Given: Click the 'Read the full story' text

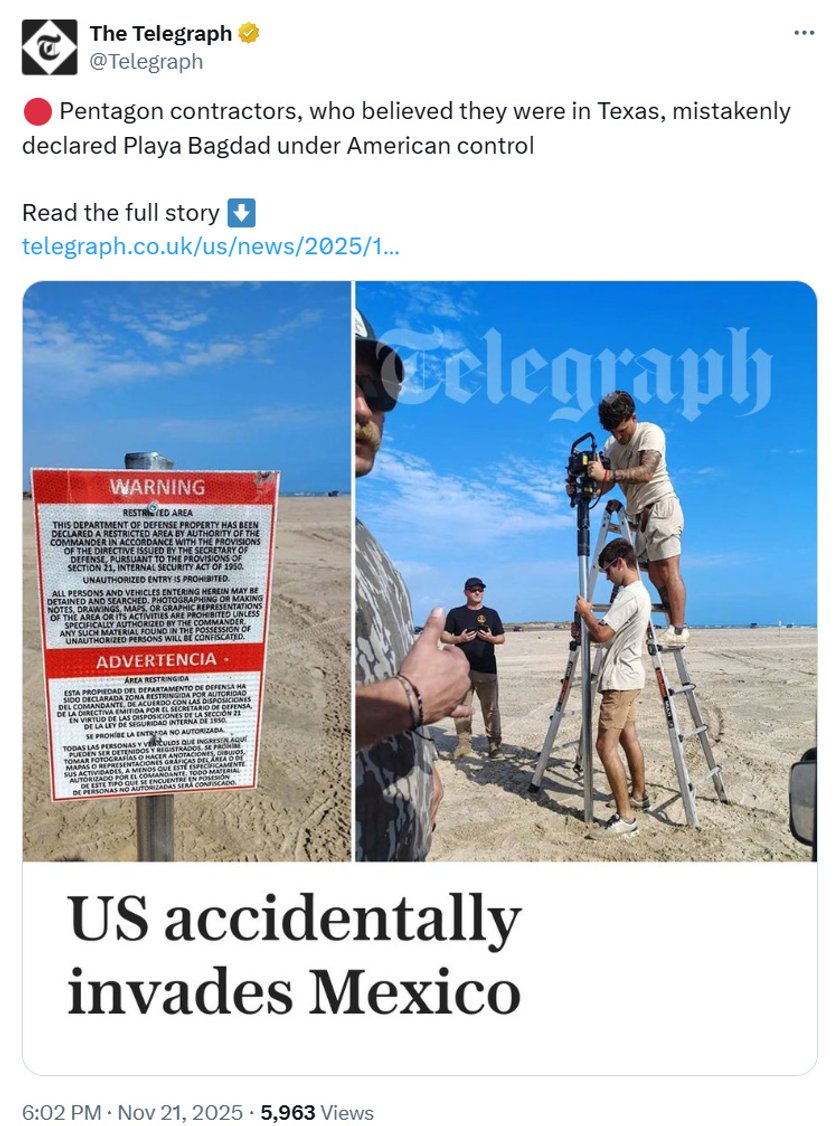Looking at the screenshot, I should (121, 213).
